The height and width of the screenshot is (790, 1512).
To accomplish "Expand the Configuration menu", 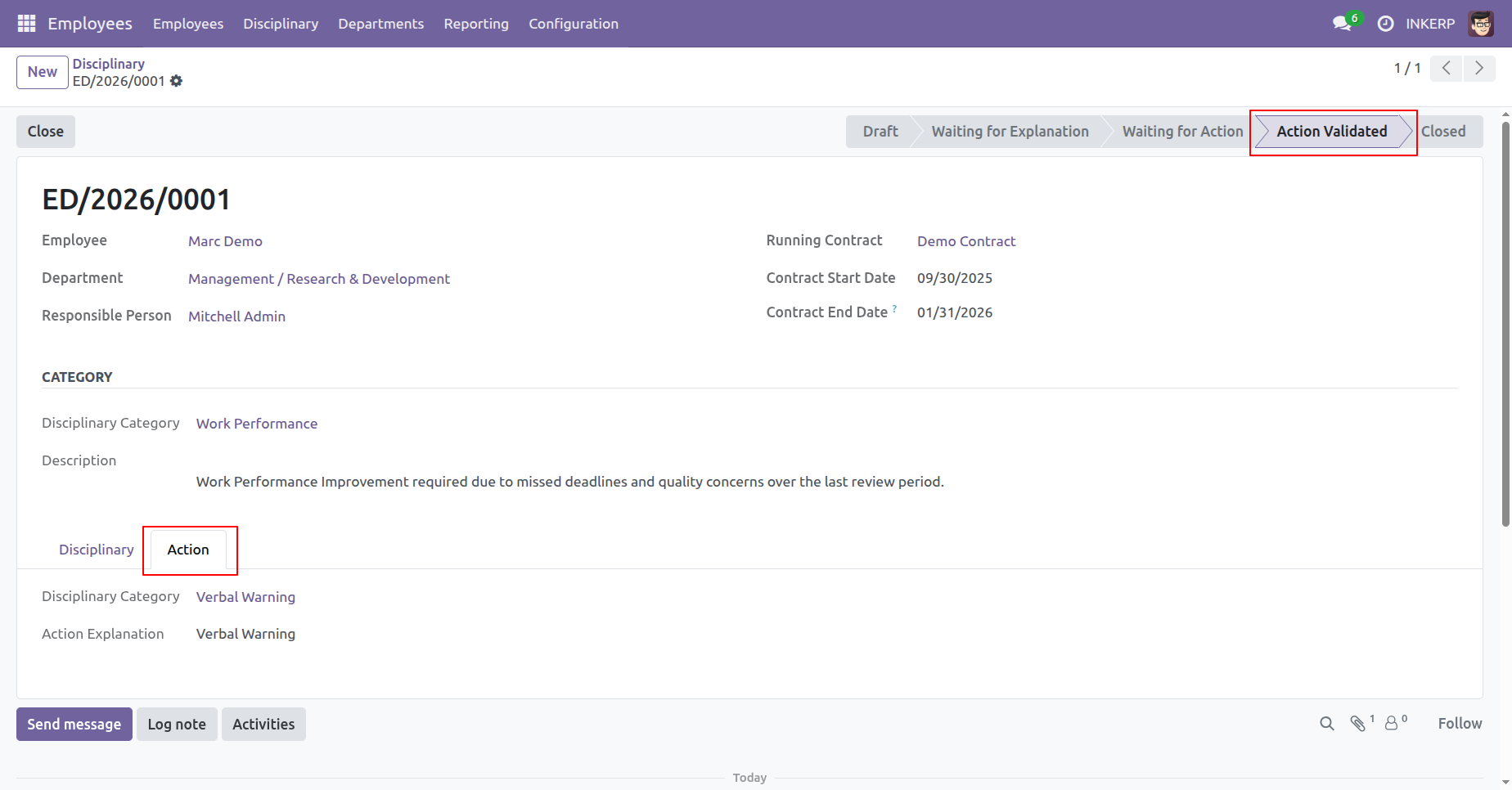I will click(x=574, y=24).
